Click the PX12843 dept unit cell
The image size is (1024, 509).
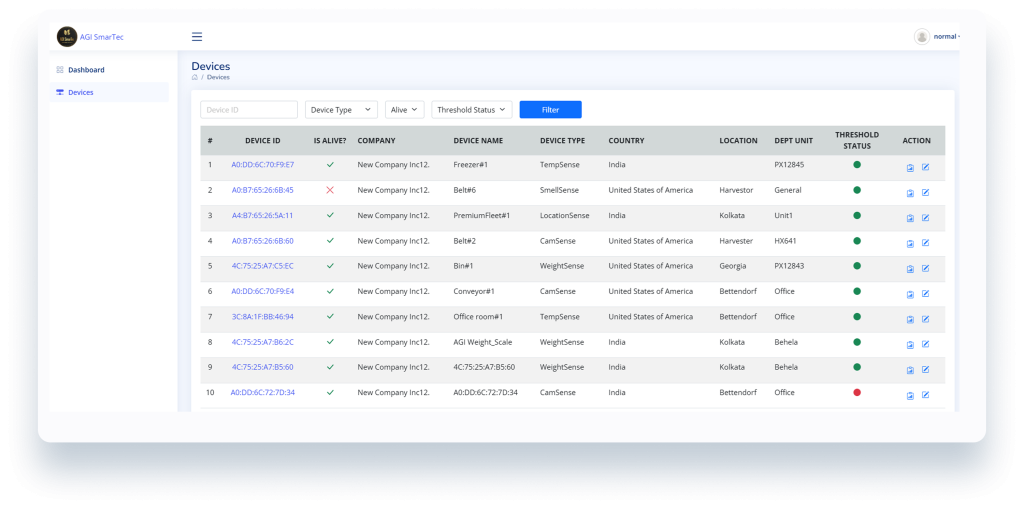(789, 266)
